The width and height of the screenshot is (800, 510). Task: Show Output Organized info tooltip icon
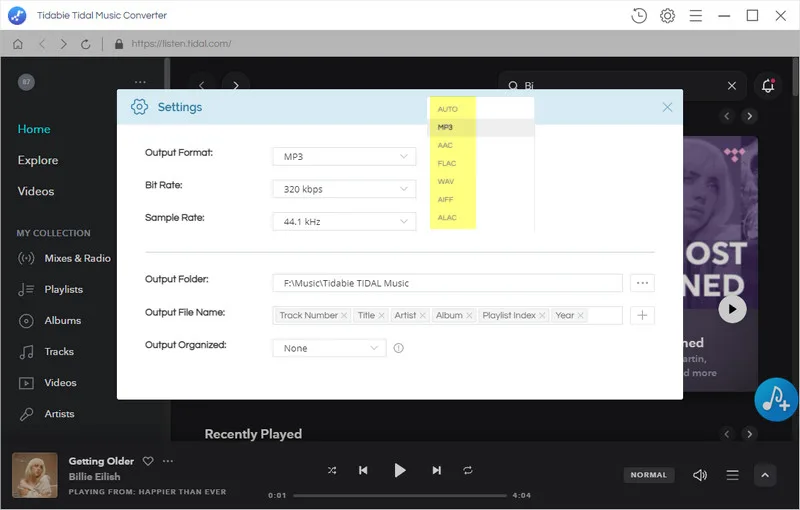398,348
